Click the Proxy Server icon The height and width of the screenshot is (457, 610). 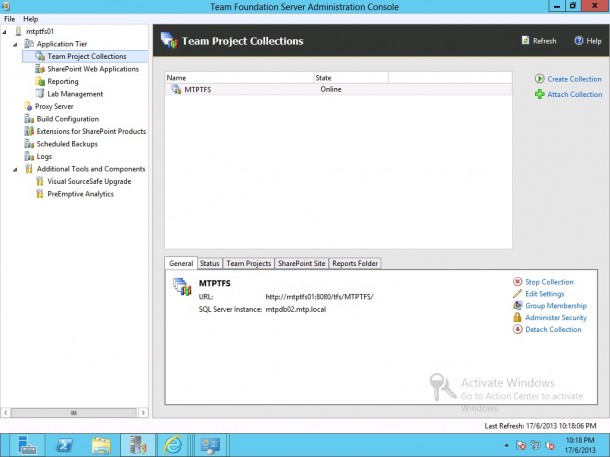pyautogui.click(x=28, y=106)
